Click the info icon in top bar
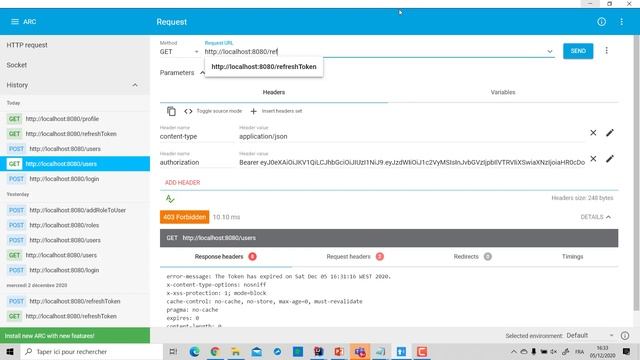The width and height of the screenshot is (640, 360). pos(601,22)
